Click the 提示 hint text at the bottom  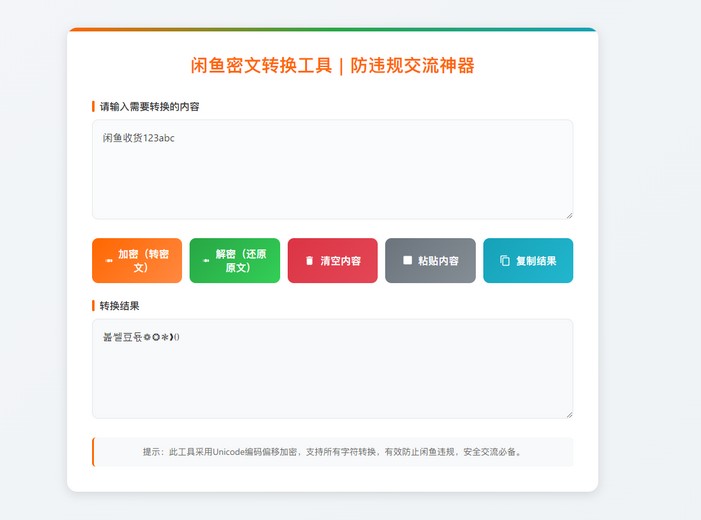[332, 452]
